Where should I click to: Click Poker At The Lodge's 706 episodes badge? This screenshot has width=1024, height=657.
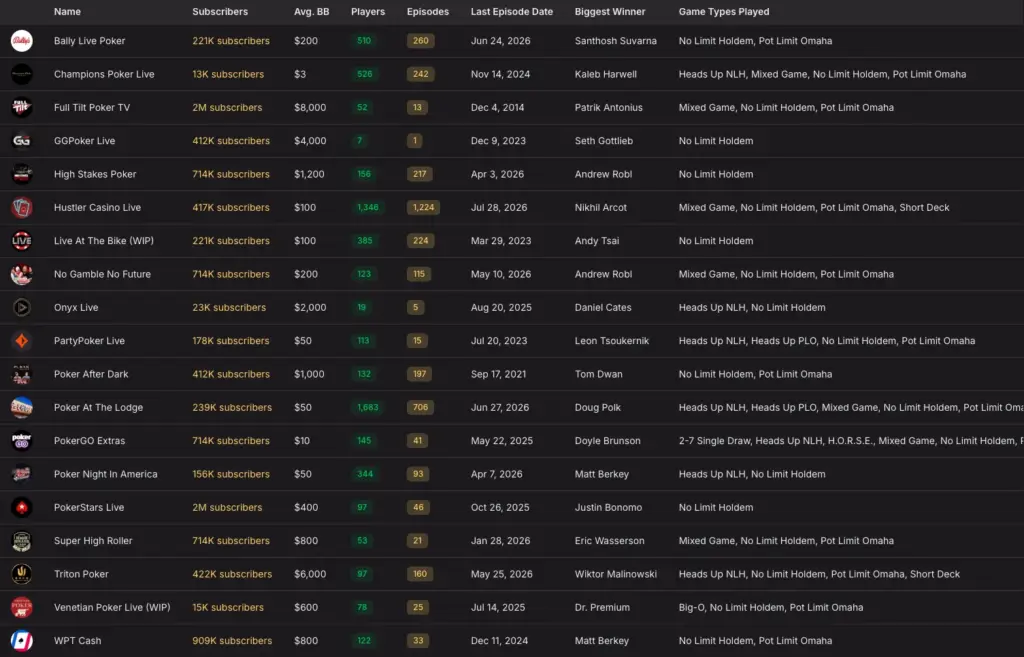point(421,407)
